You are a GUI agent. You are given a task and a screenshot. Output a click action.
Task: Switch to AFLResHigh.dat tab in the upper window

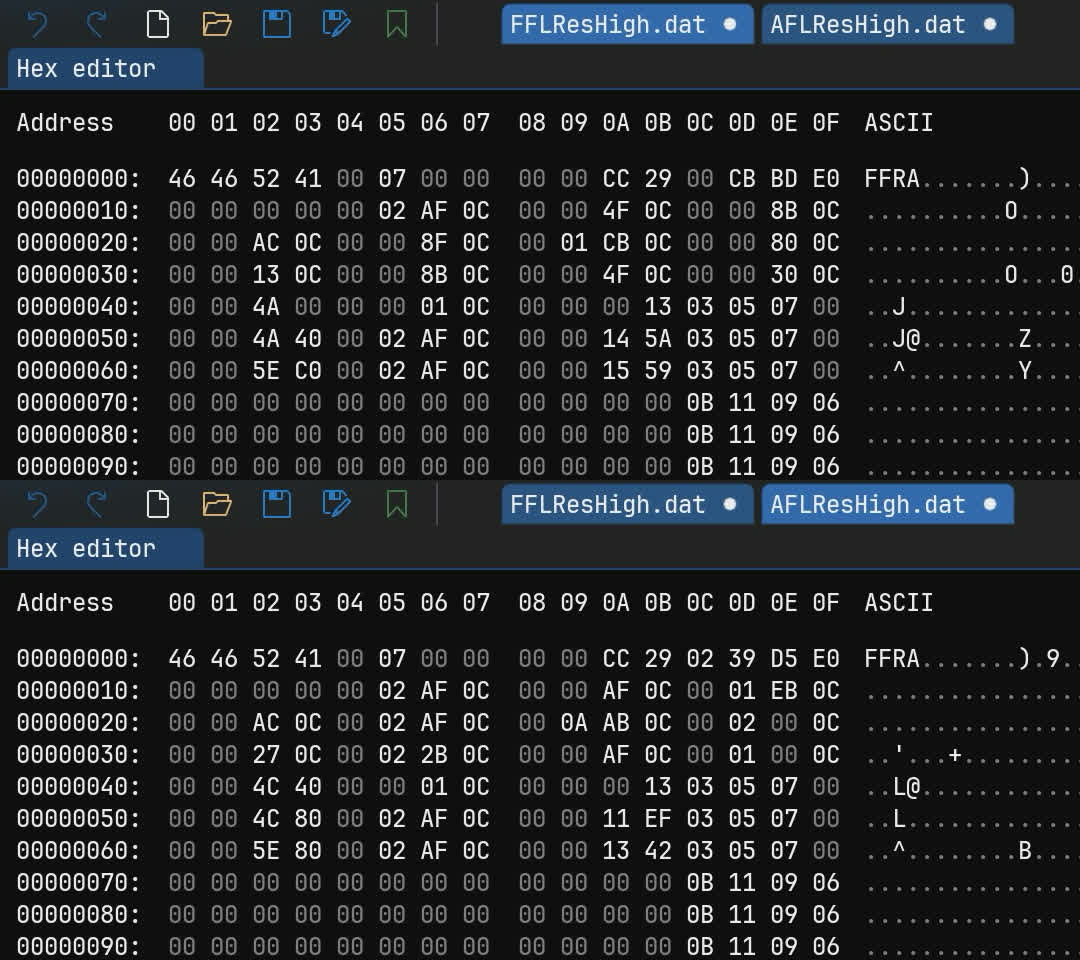pos(867,25)
